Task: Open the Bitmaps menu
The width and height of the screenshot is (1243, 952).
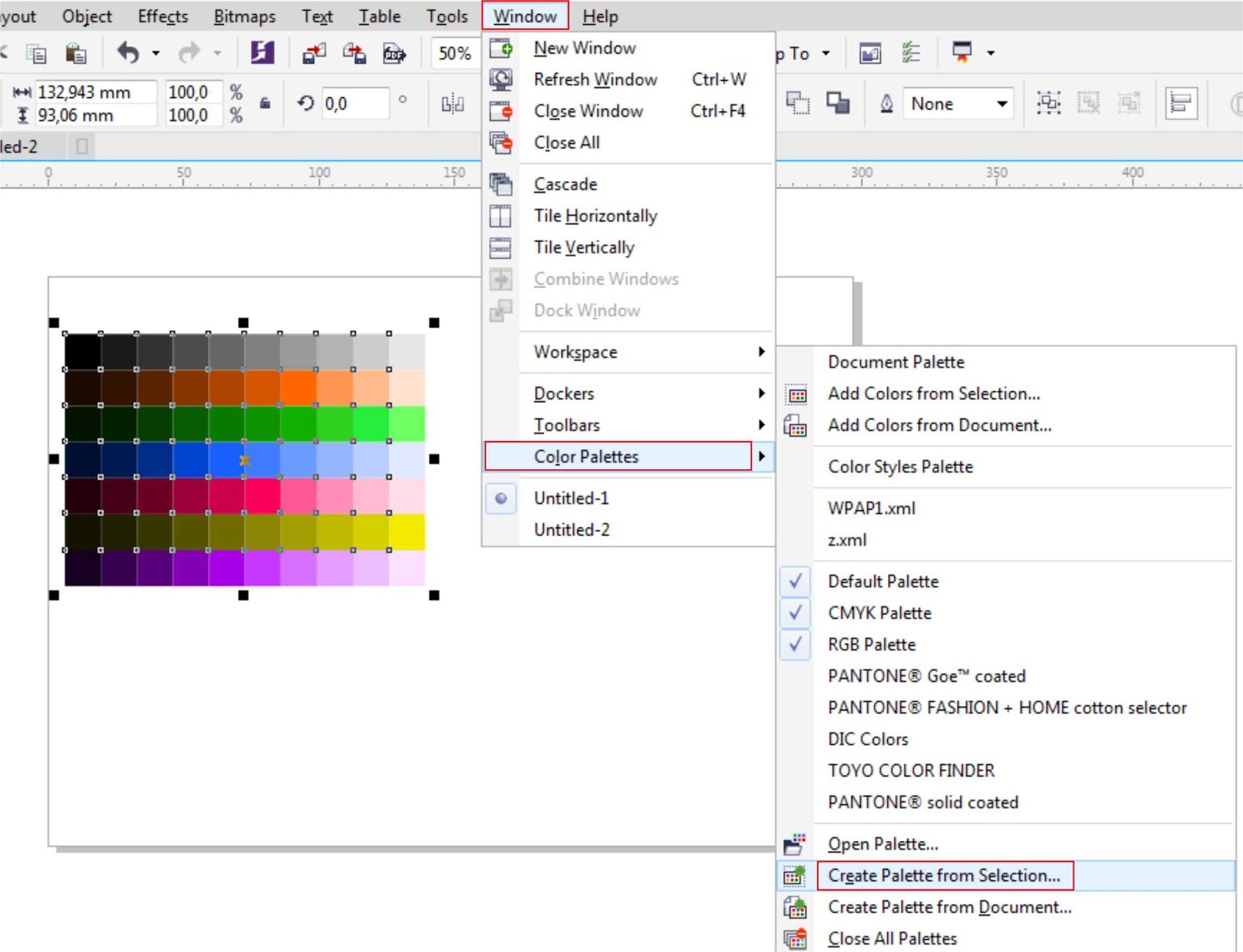Action: pyautogui.click(x=244, y=16)
